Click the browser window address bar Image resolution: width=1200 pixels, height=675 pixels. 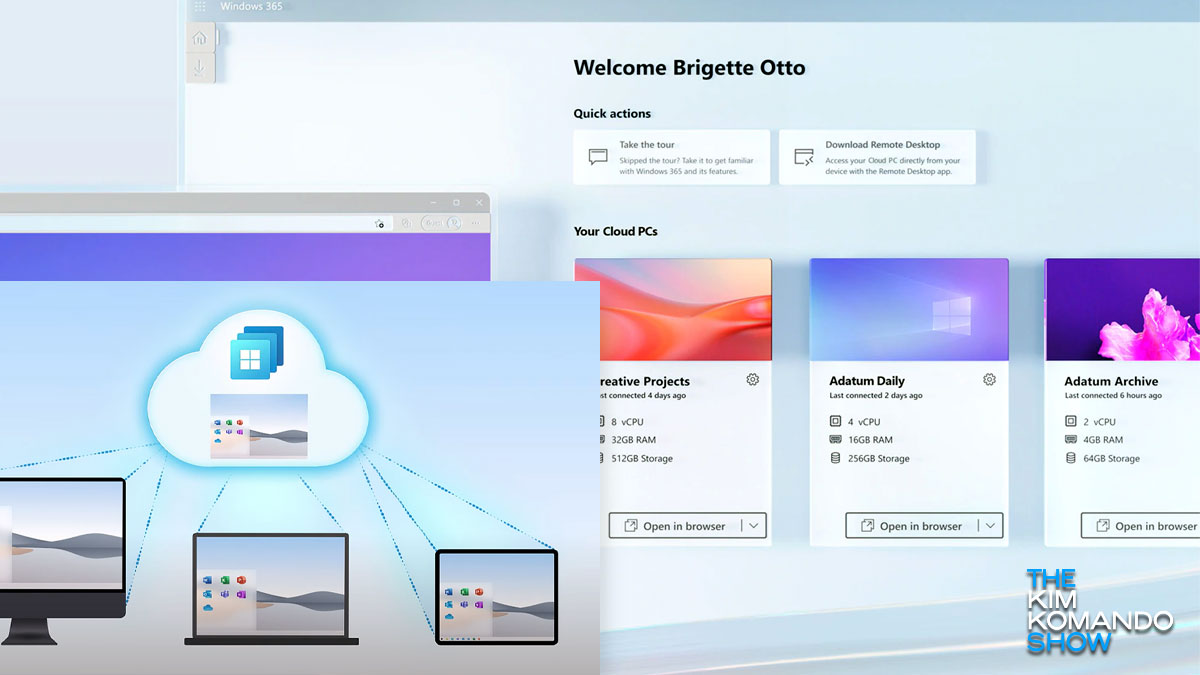point(195,224)
